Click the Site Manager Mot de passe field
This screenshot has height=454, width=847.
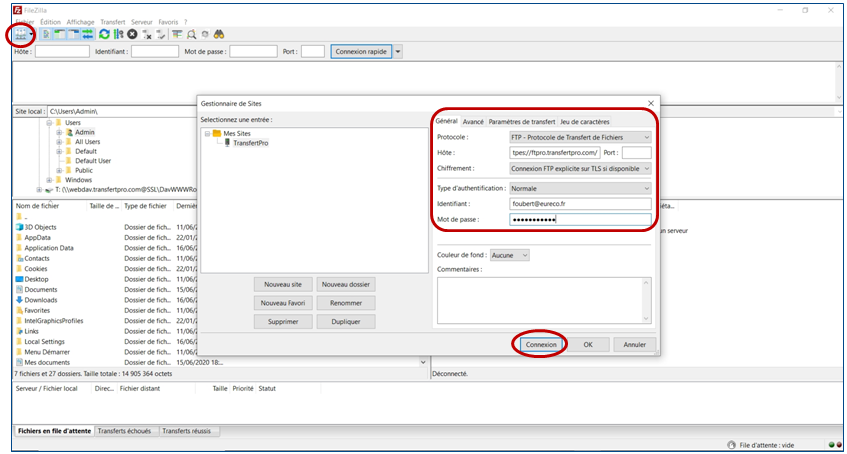click(580, 219)
